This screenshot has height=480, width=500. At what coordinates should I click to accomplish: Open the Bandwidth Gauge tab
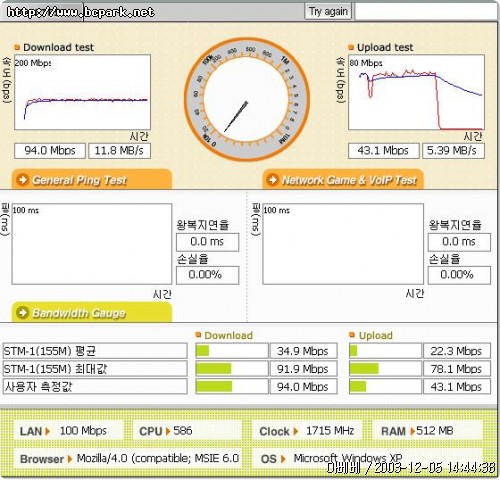(x=92, y=312)
